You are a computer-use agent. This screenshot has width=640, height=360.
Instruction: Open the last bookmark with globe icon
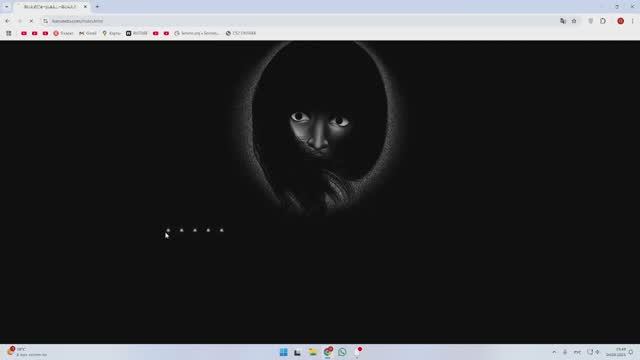click(x=241, y=33)
